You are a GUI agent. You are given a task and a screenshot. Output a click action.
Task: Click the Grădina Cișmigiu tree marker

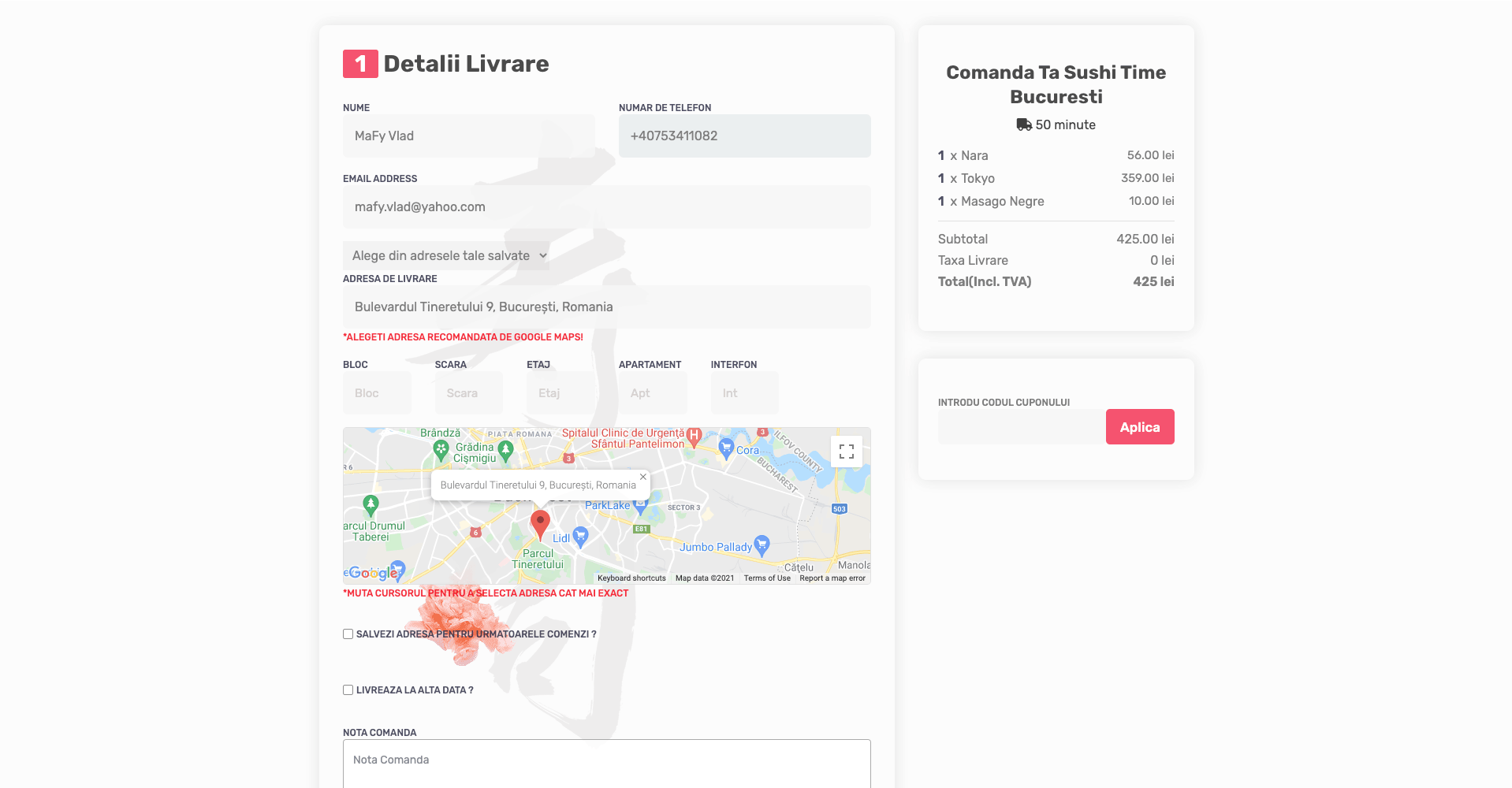(506, 451)
